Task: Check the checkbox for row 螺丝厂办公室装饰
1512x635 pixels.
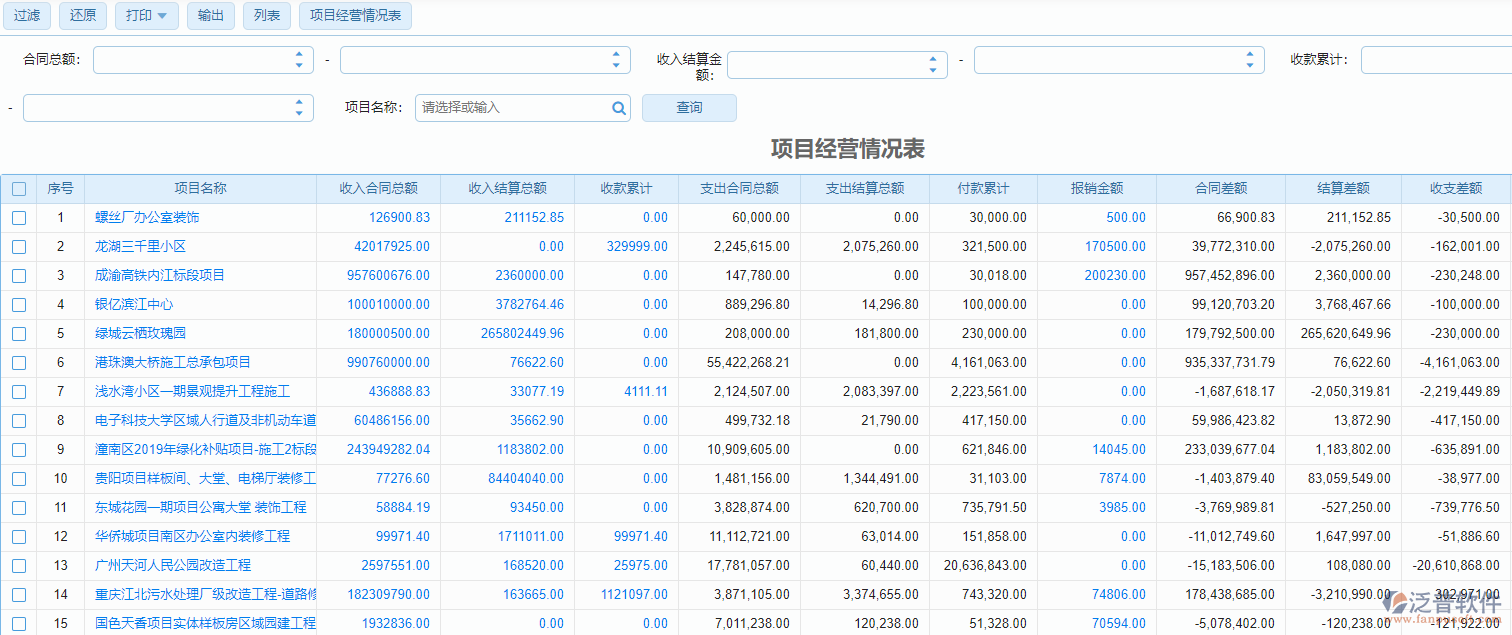Action: pos(18,217)
